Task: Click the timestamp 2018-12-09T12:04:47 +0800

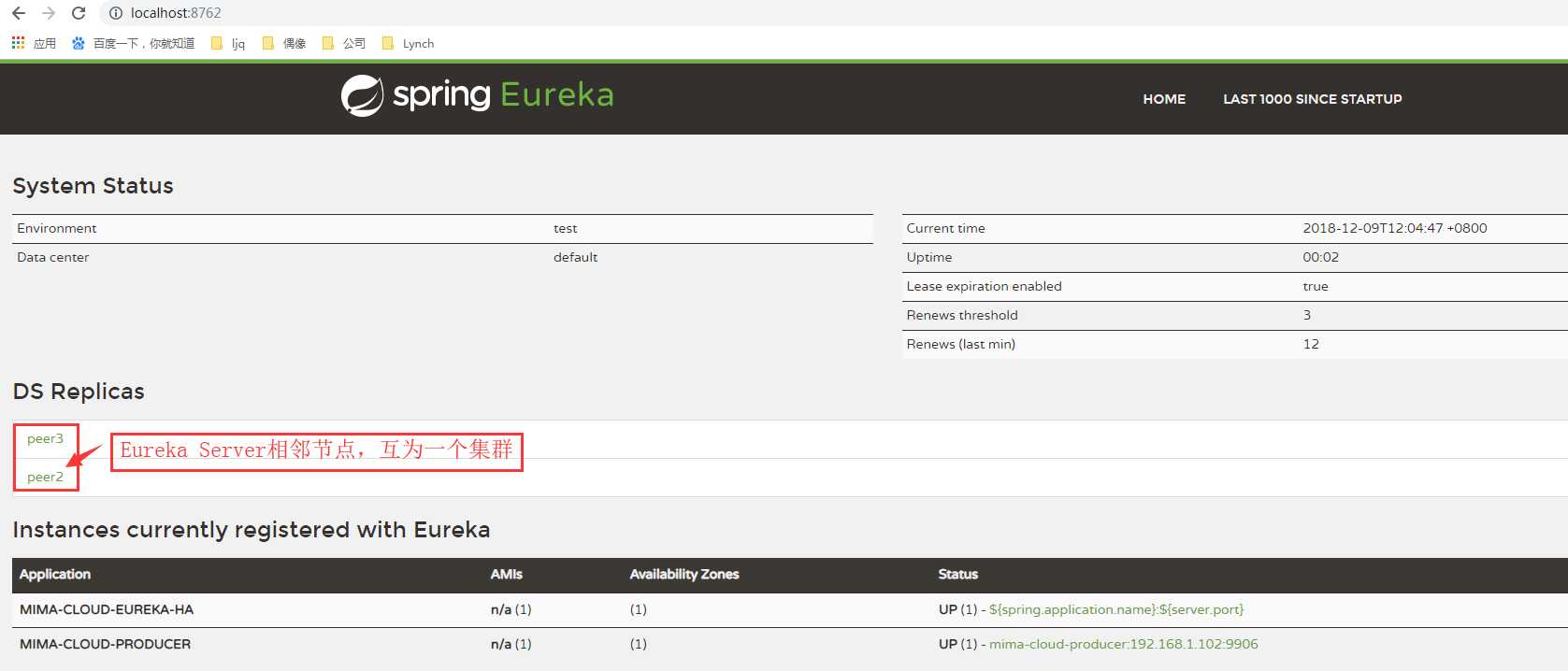Action: [1395, 228]
